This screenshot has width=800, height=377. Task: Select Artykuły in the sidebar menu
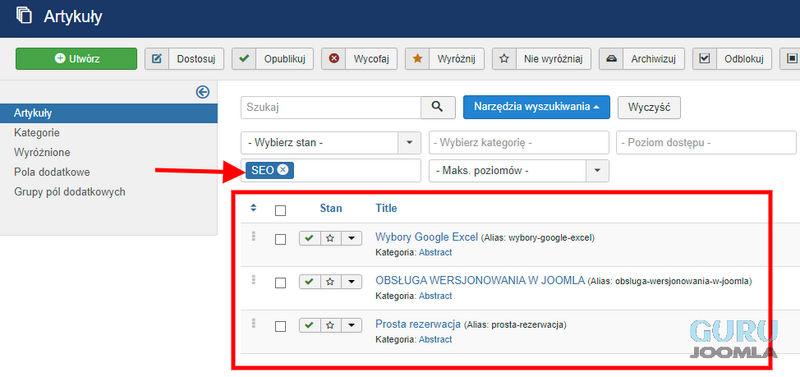coord(109,113)
